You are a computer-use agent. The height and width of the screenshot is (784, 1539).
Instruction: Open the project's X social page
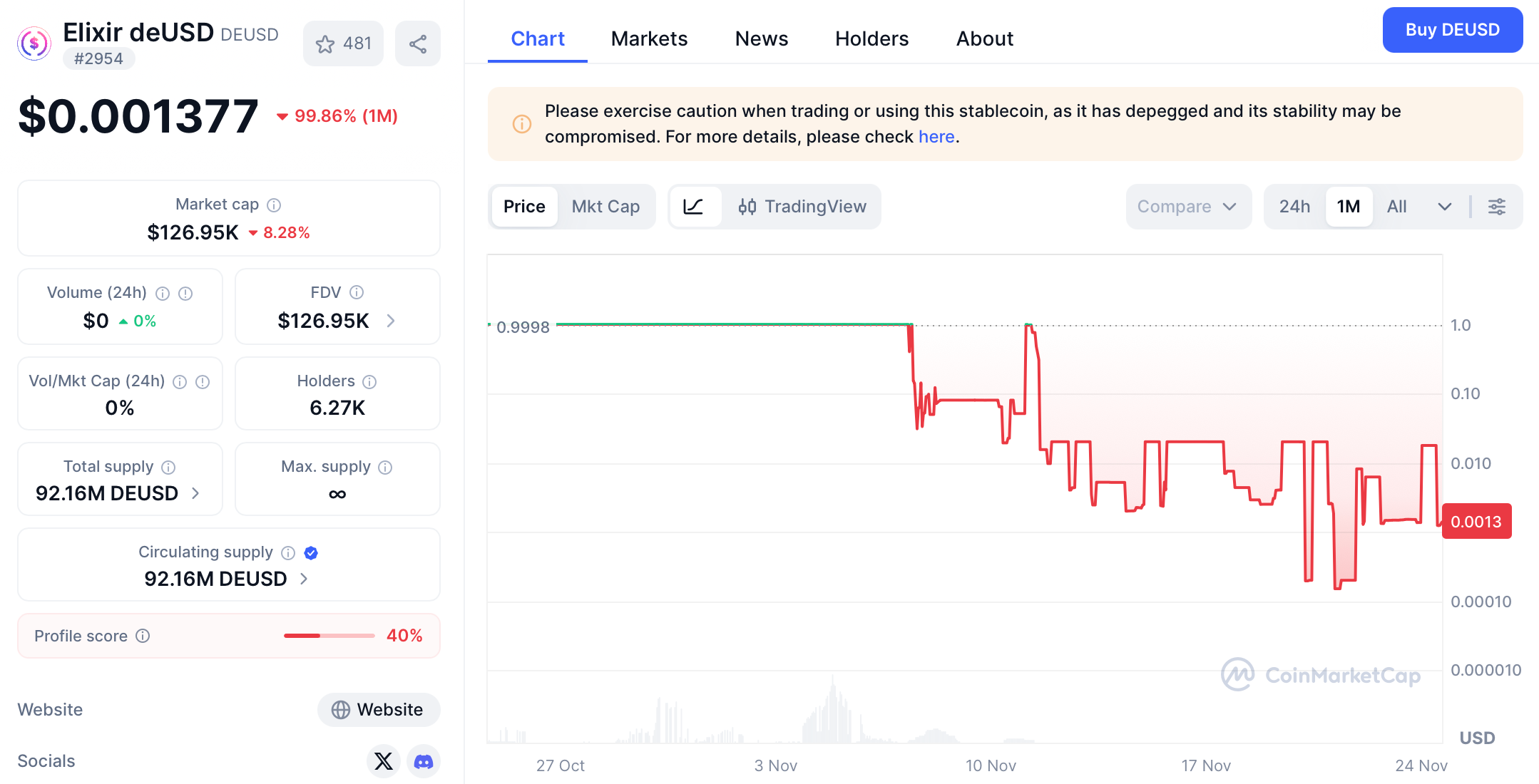384,761
